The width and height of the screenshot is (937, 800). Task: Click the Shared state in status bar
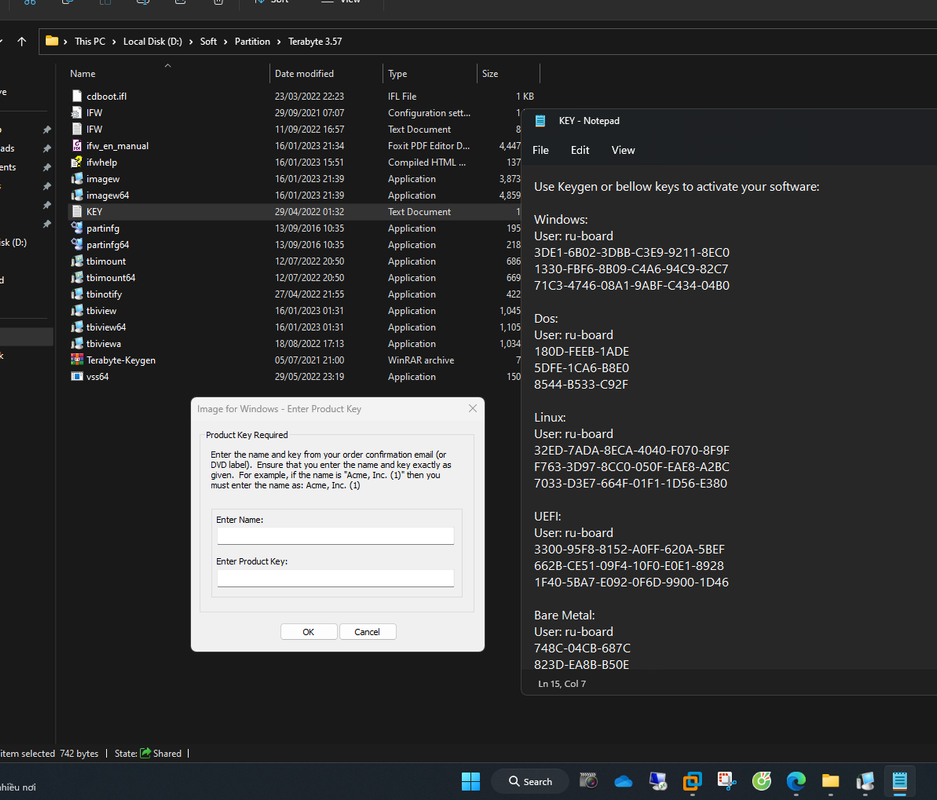point(161,753)
